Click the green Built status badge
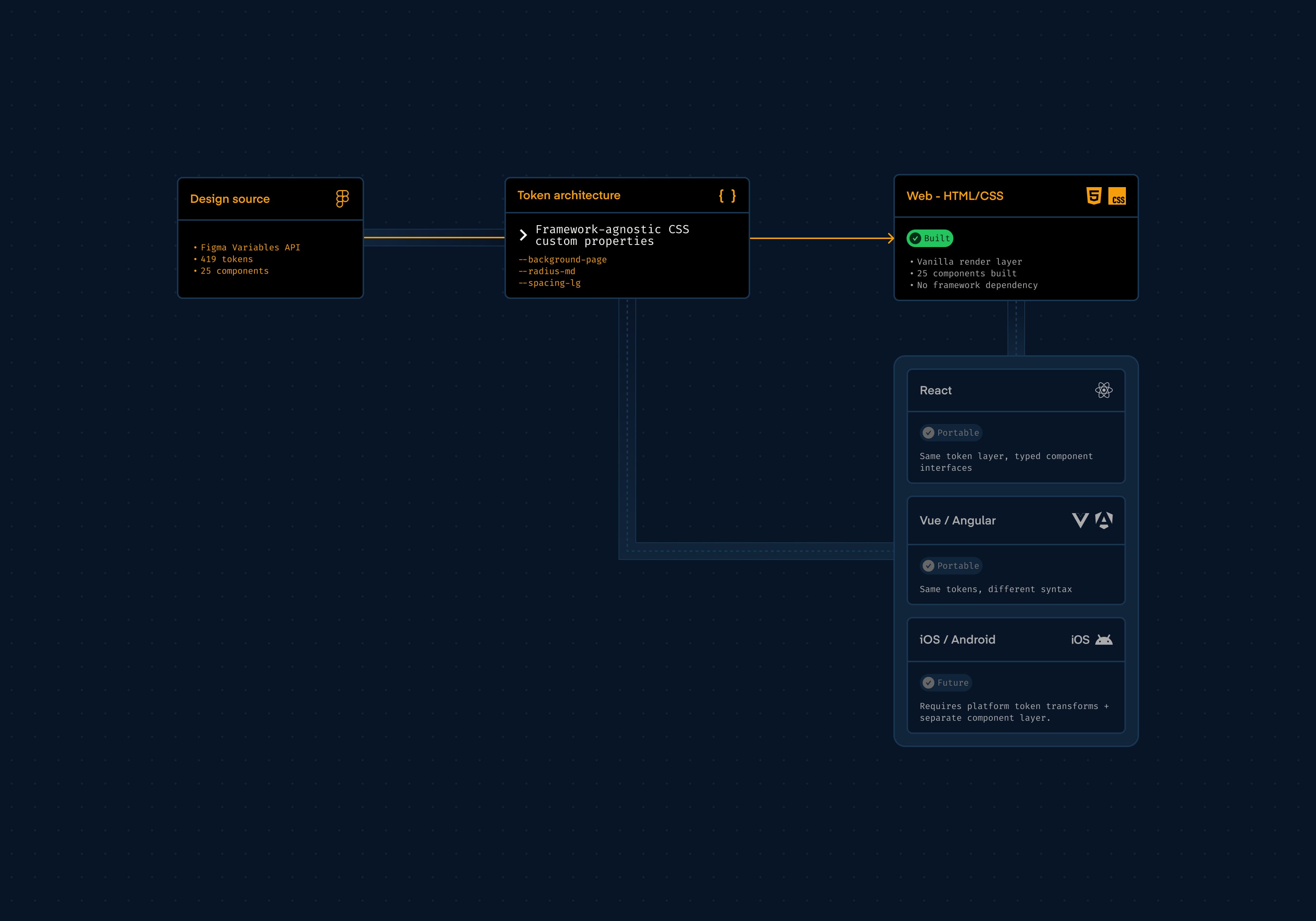Screen dimensions: 1316x921 (x=930, y=238)
